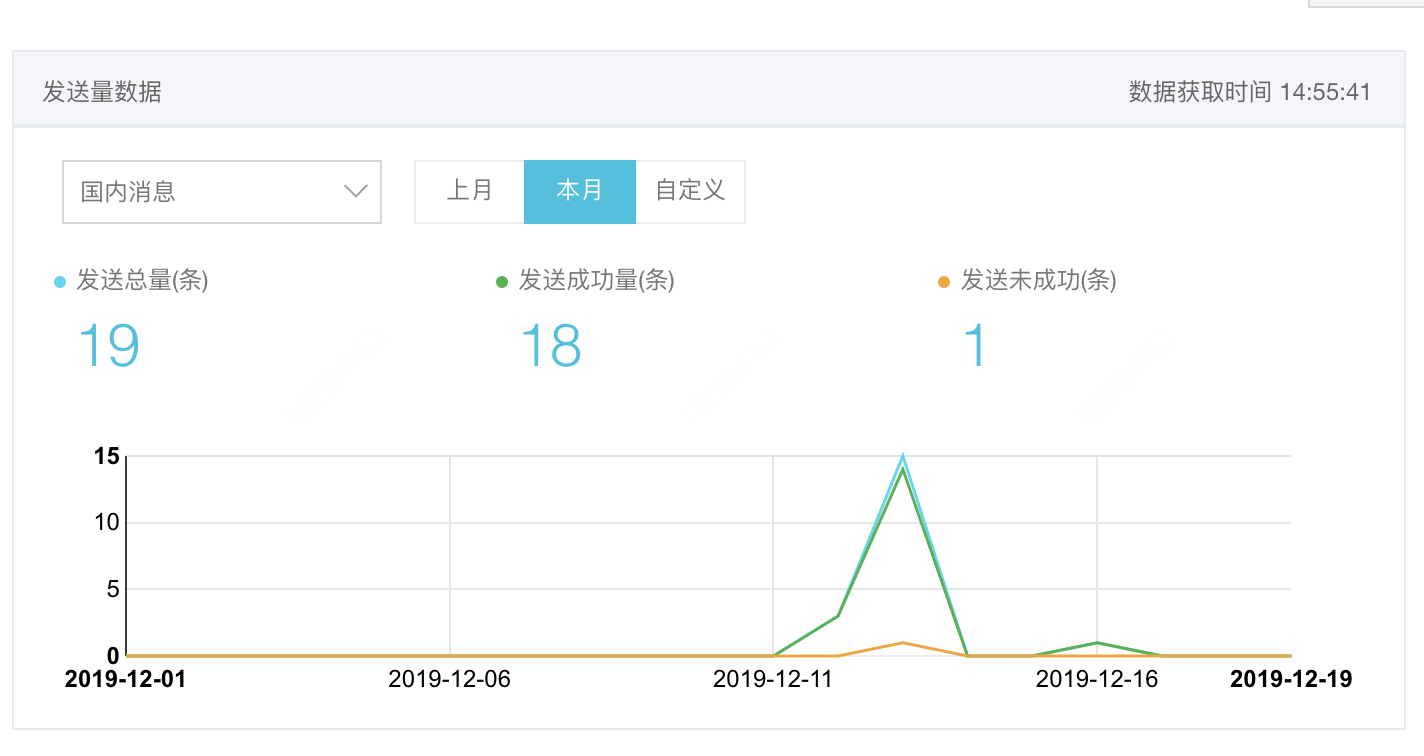Screen dimensions: 1424x756
Task: Click the 2019-12-19 axis date label
Action: point(1291,679)
